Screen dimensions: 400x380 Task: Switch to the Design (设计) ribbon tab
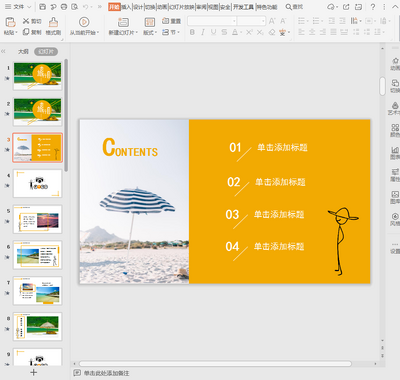pyautogui.click(x=138, y=7)
